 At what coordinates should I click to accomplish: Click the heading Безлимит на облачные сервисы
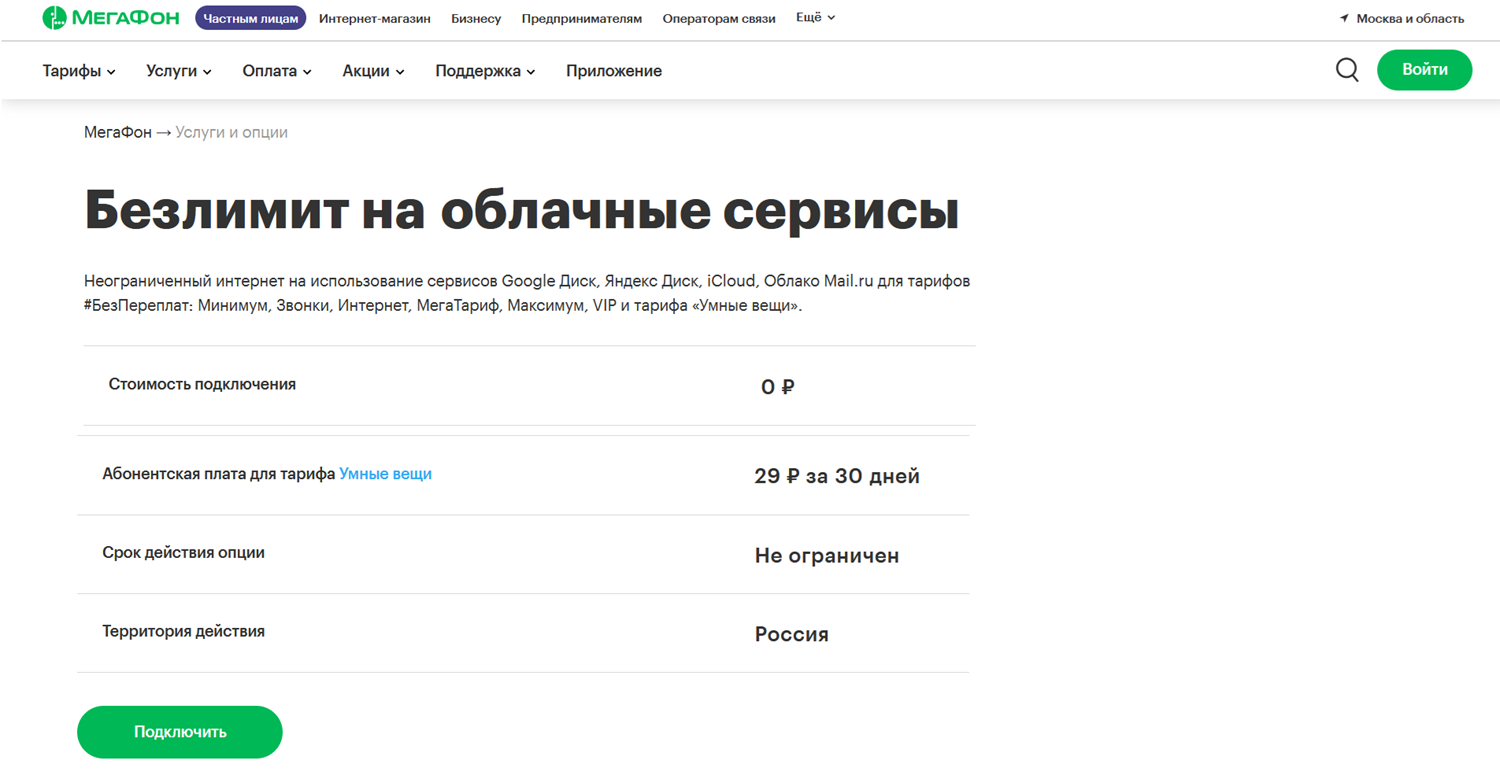522,211
